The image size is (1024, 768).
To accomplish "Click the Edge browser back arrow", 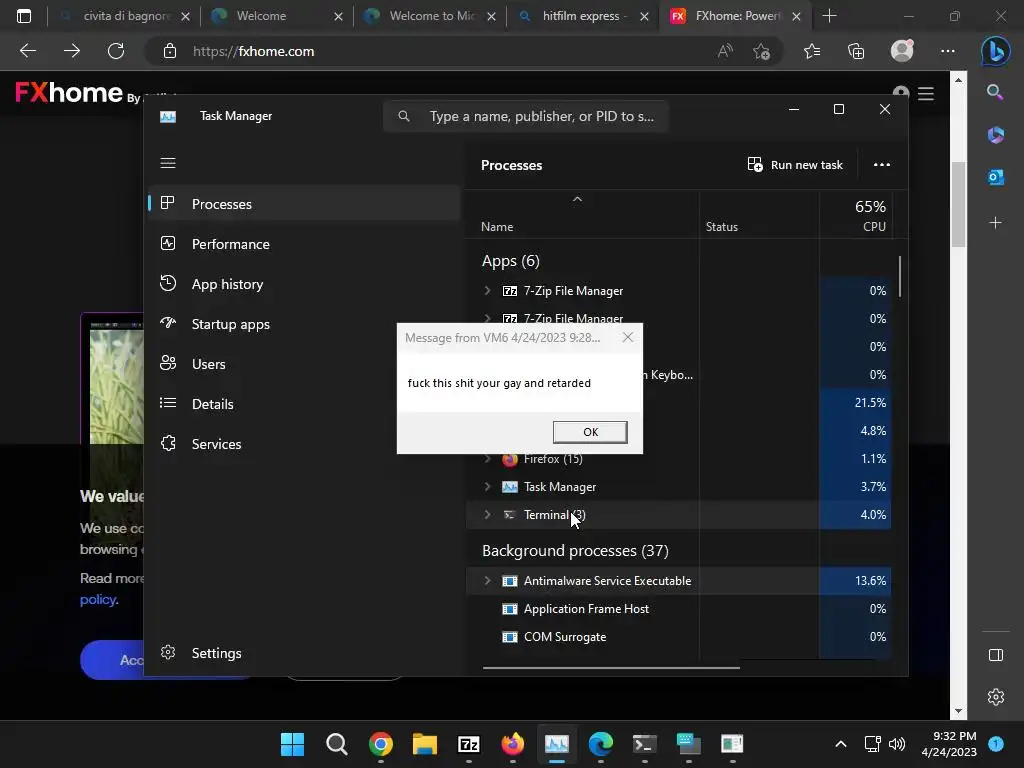I will pos(27,51).
